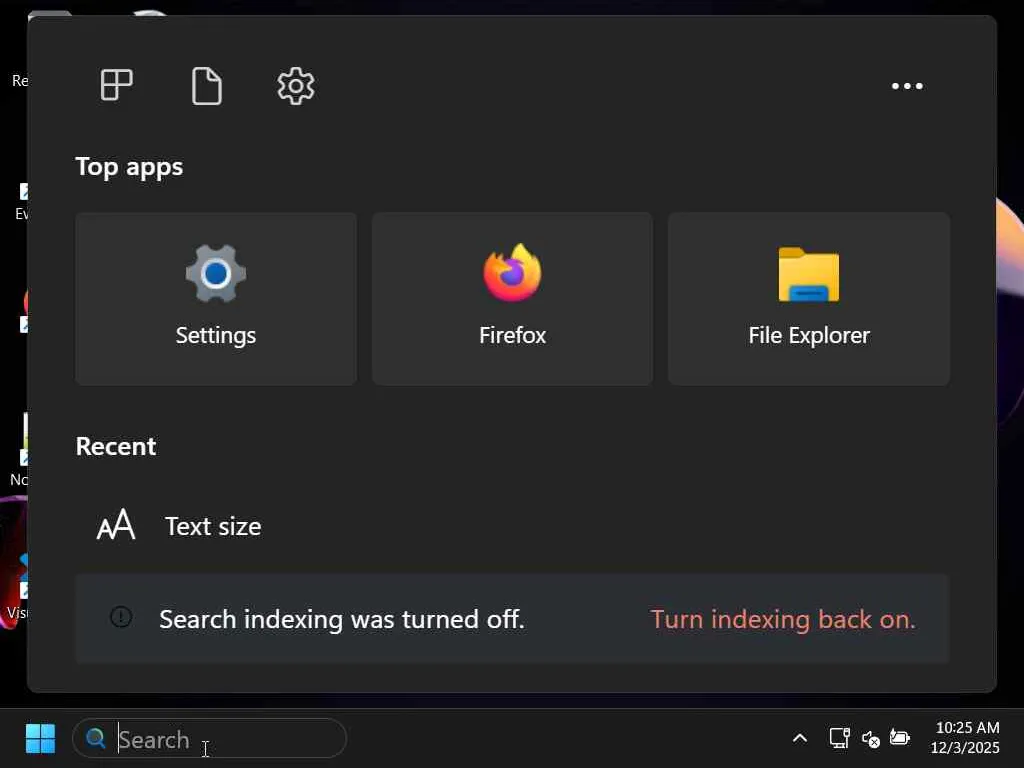
Task: Open the Windows Start menu
Action: coord(40,739)
